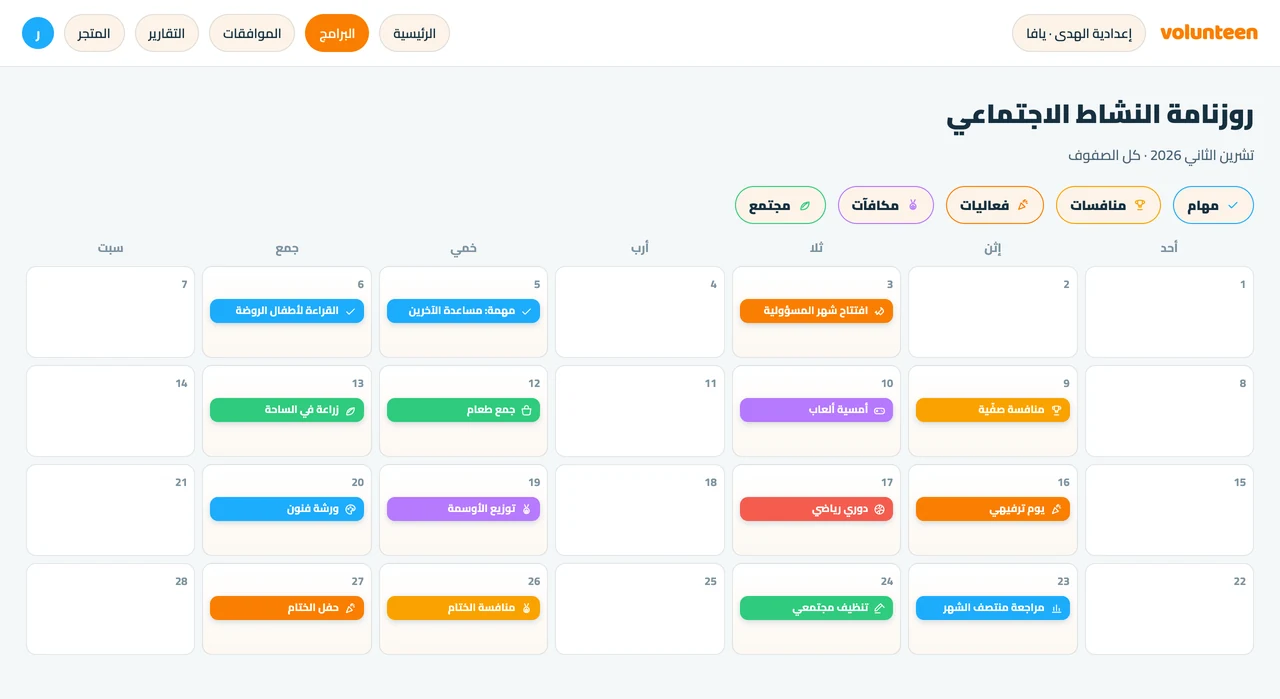
Task: Click the 'أرب' weekday header
Action: 640,247
